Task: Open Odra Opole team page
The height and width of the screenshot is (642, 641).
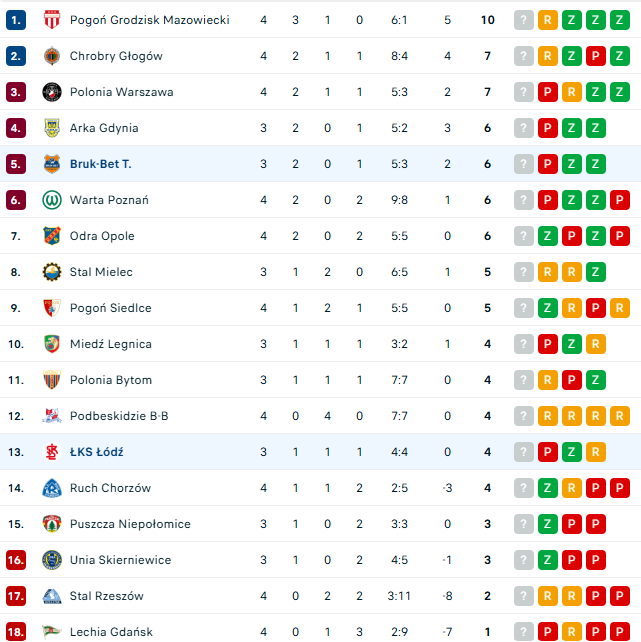Action: (102, 236)
